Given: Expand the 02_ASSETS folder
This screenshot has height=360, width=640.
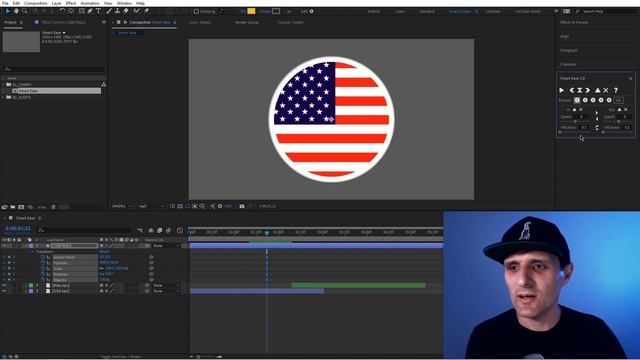Looking at the screenshot, I should [3, 98].
